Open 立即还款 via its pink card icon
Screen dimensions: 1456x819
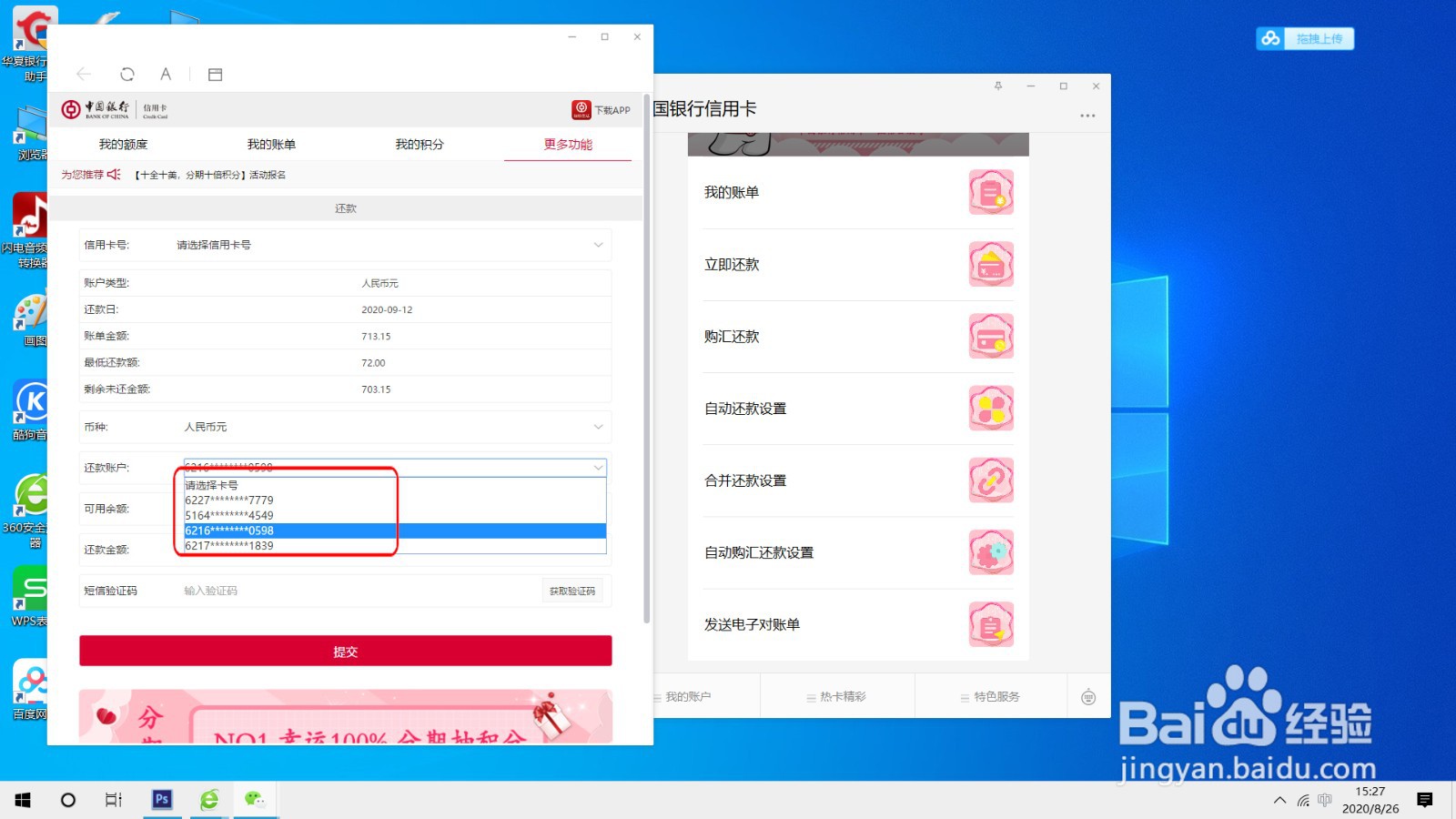click(x=991, y=264)
